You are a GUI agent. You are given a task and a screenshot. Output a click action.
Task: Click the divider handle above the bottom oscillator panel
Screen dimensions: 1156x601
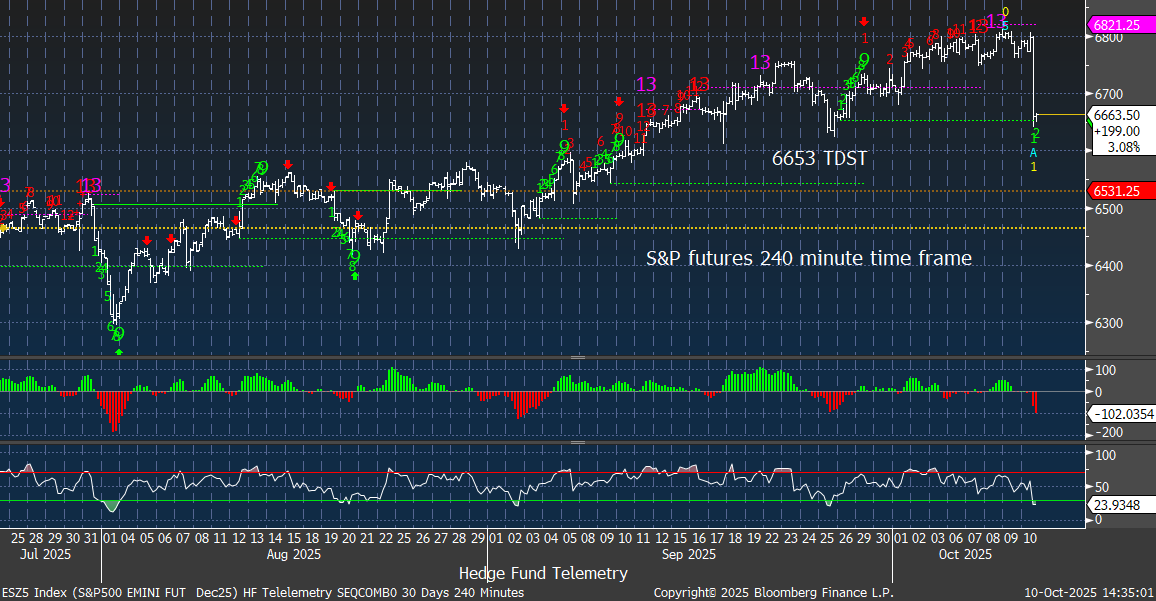(x=578, y=441)
